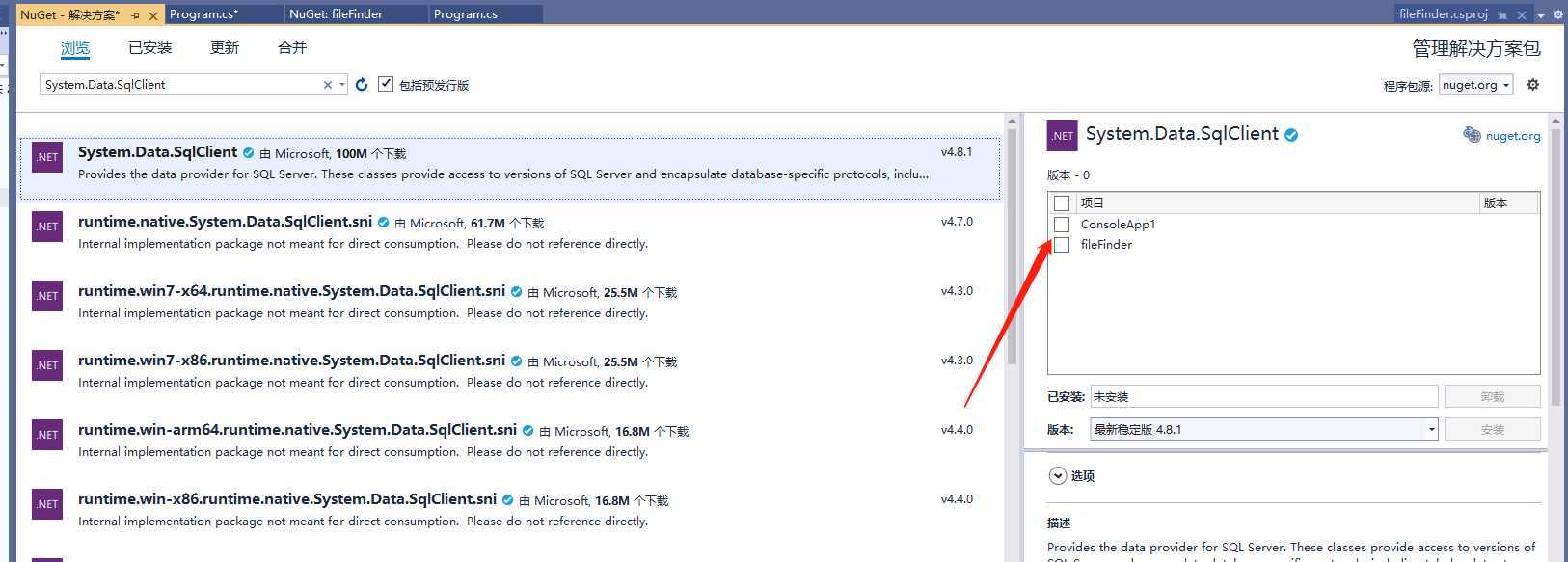Switch to Browse (浏览) tab
Image resolution: width=1568 pixels, height=562 pixels.
click(75, 48)
